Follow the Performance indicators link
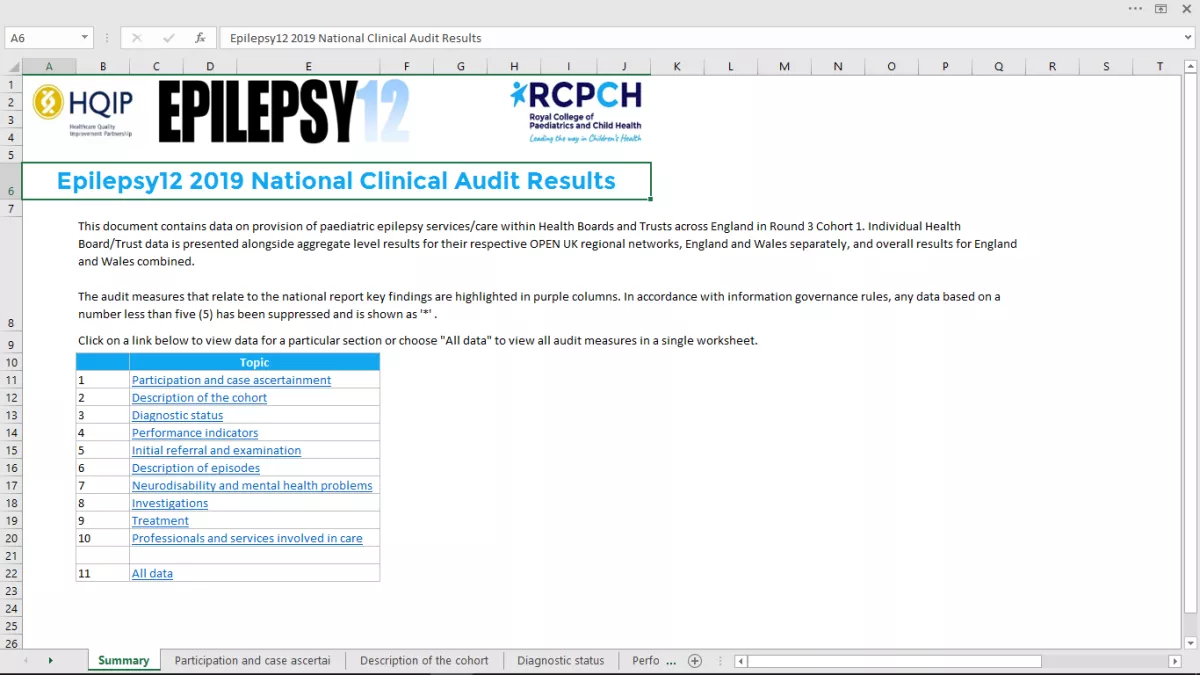This screenshot has height=675, width=1200. coord(194,432)
